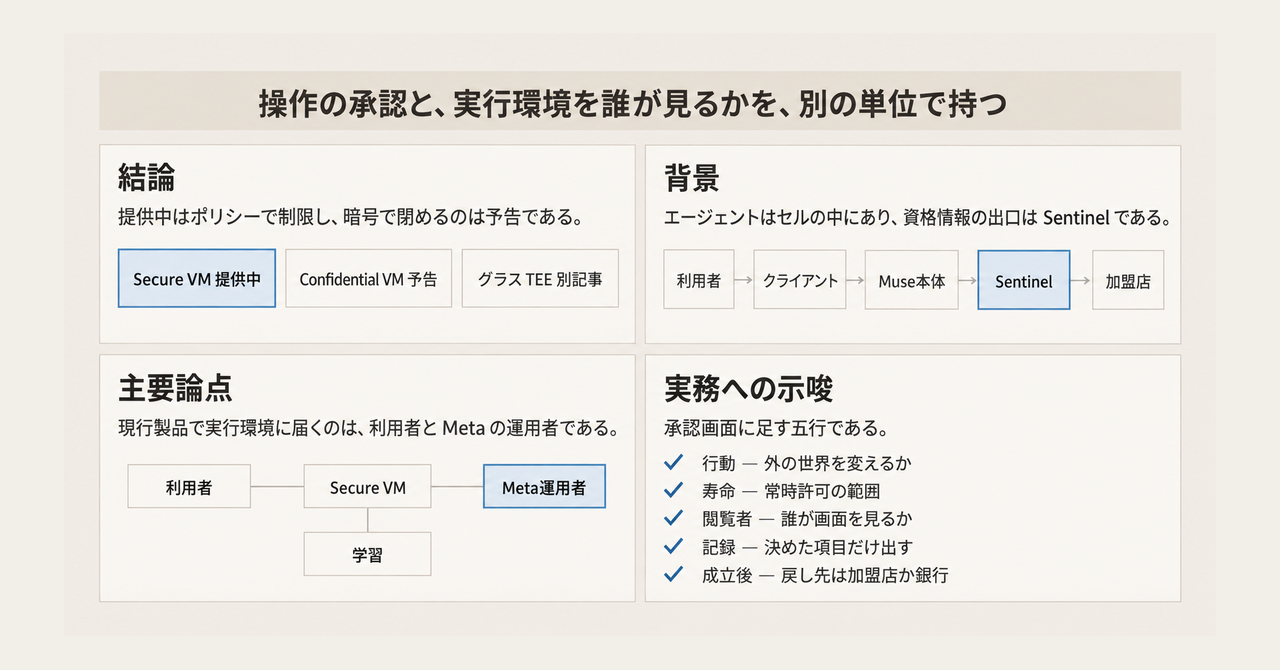Click the checkmark beside 行動
Image resolution: width=1280 pixels, height=670 pixels.
tap(673, 463)
